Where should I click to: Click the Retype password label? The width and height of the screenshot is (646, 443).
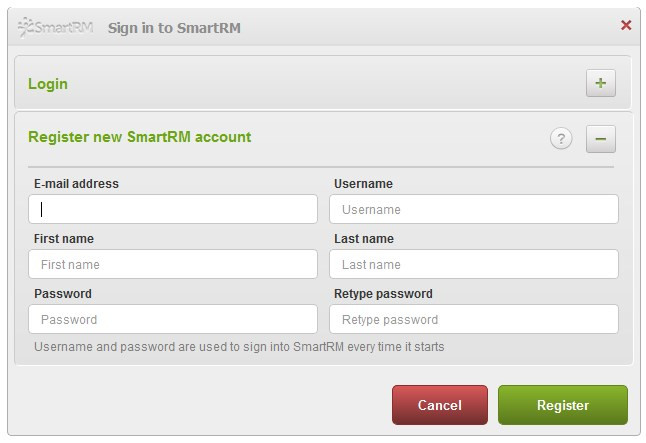[383, 294]
